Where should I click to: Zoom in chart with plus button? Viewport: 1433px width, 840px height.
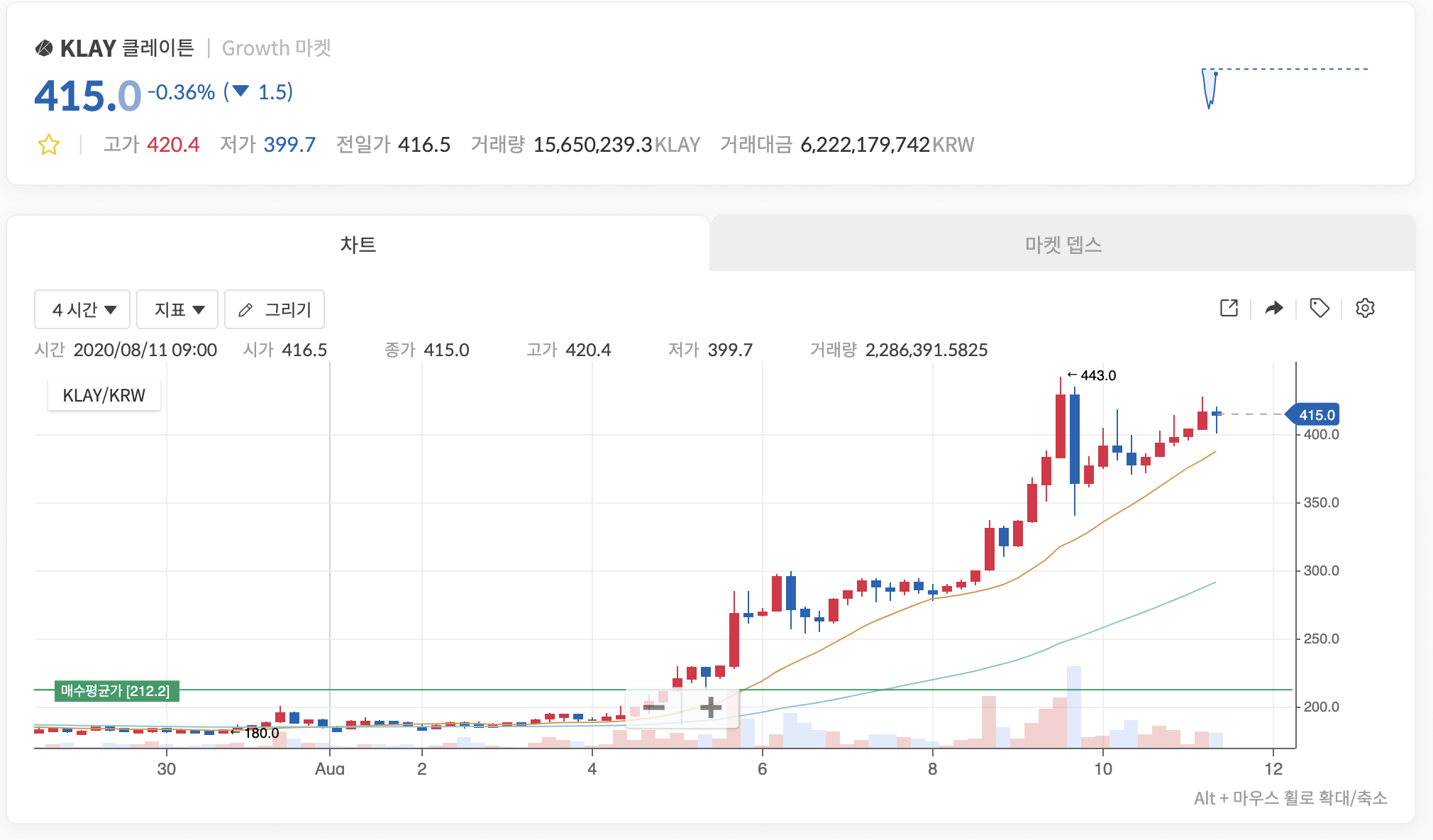tap(710, 707)
